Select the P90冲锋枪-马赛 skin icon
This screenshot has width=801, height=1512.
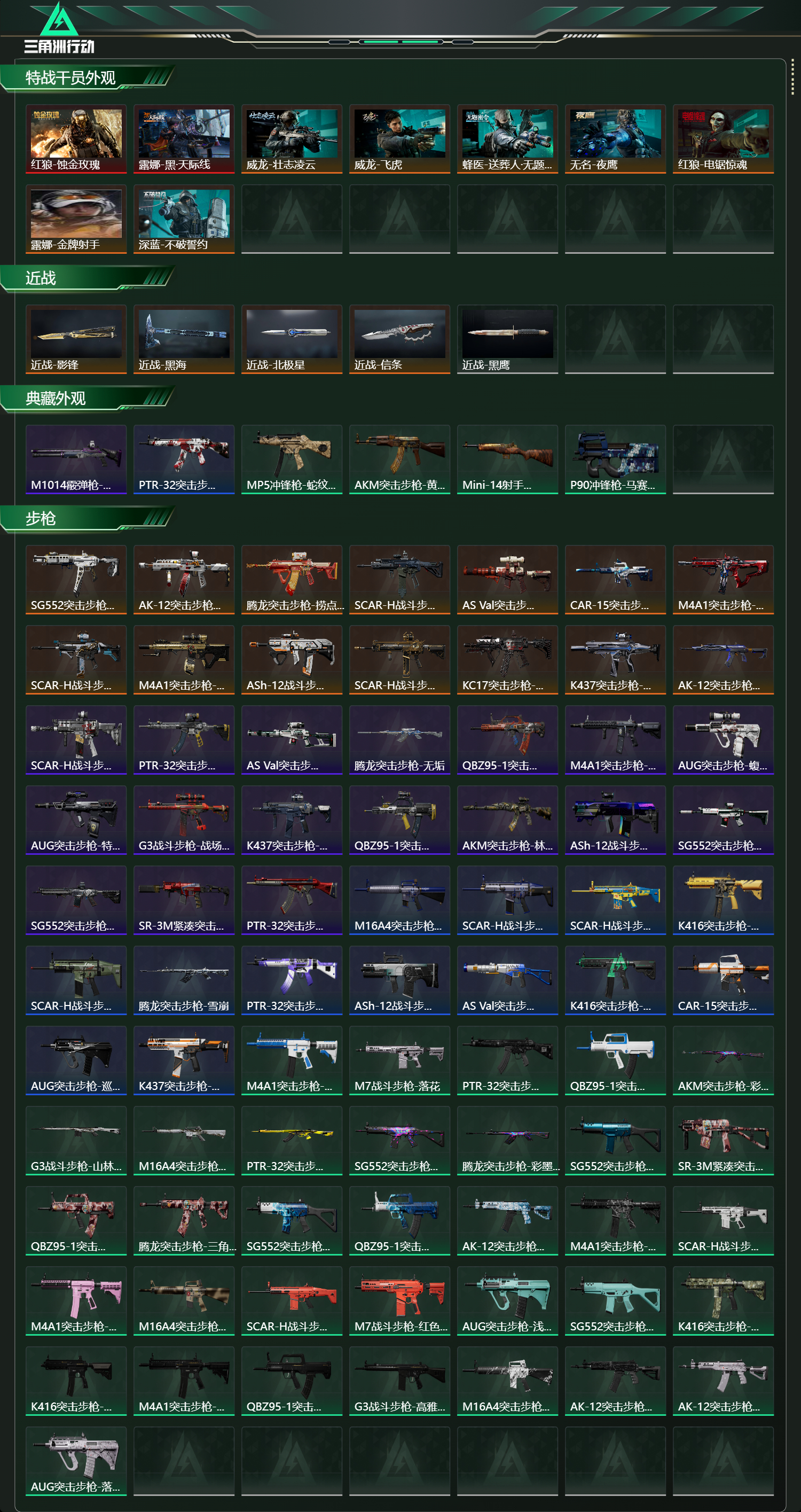tap(616, 459)
